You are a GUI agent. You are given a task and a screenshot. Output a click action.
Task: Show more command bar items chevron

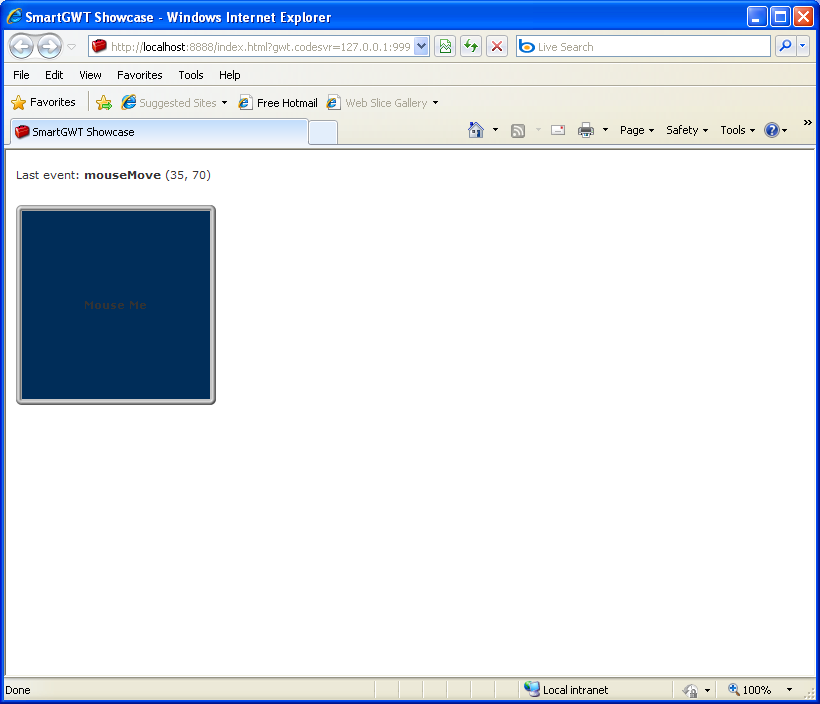point(807,122)
